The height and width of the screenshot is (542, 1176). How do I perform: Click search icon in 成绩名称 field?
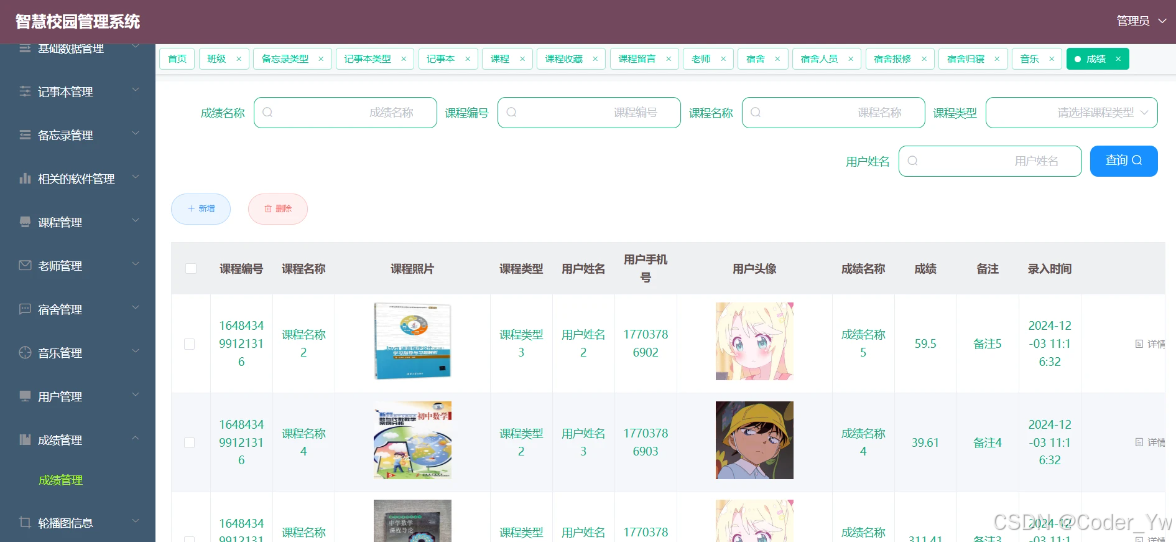[267, 112]
